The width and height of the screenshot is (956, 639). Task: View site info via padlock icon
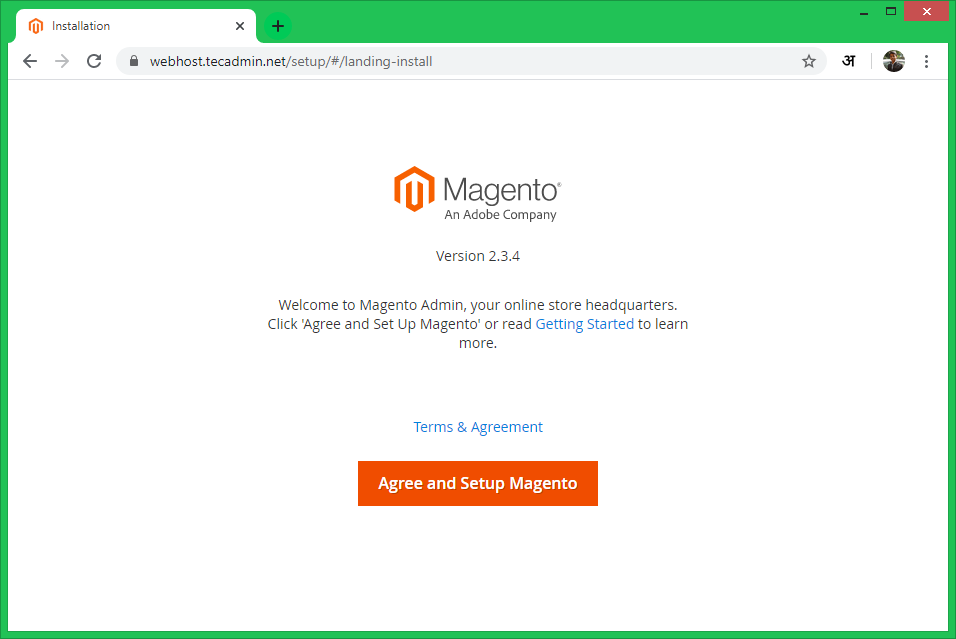(x=133, y=61)
